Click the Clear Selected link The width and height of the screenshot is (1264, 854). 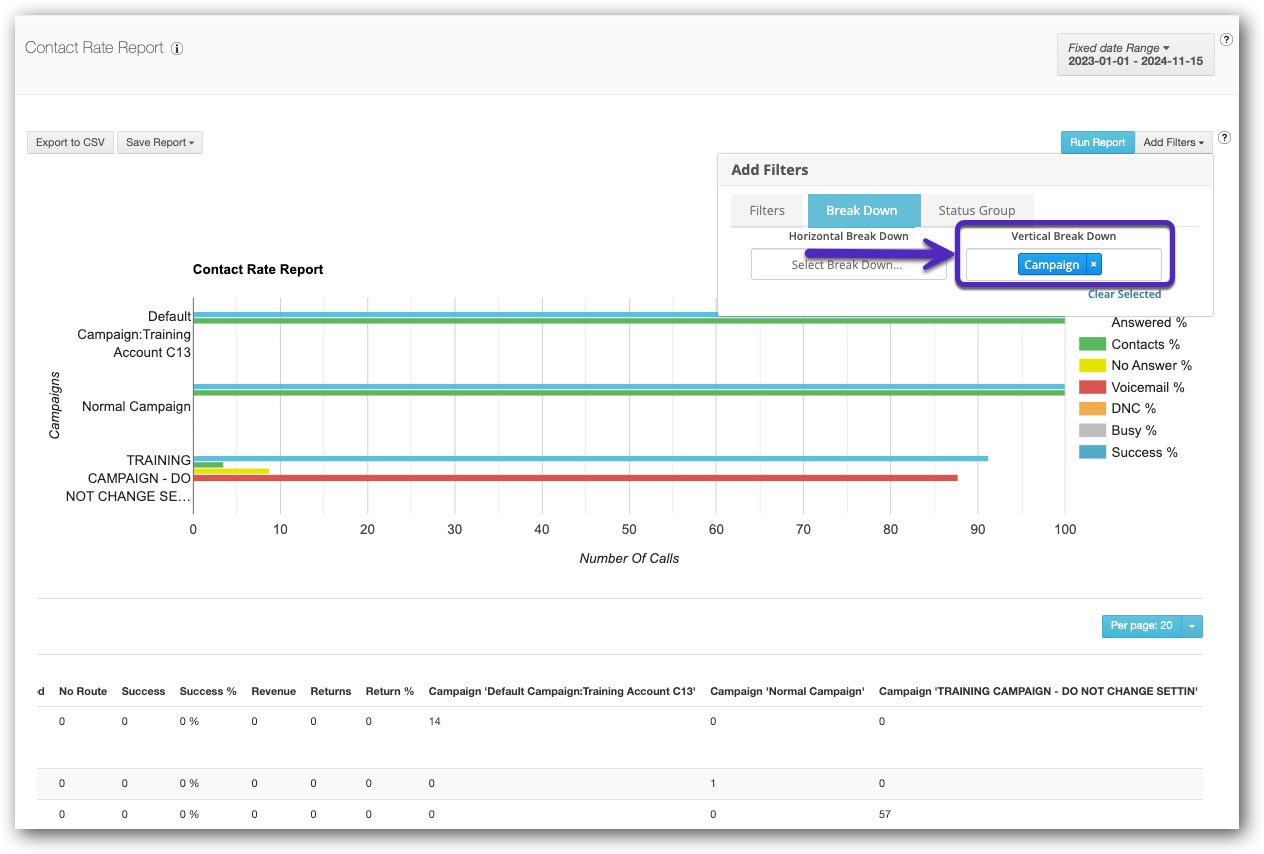click(x=1124, y=294)
